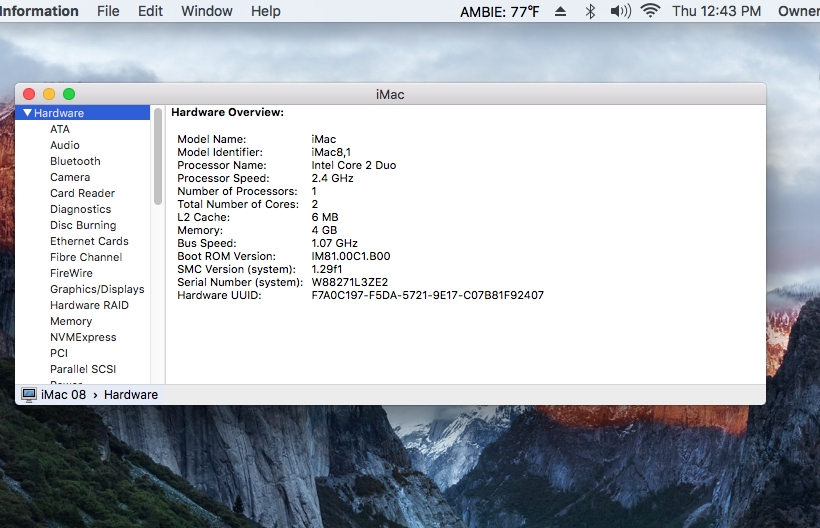Image resolution: width=820 pixels, height=528 pixels.
Task: Open the volume icon in menu bar
Action: [x=621, y=11]
